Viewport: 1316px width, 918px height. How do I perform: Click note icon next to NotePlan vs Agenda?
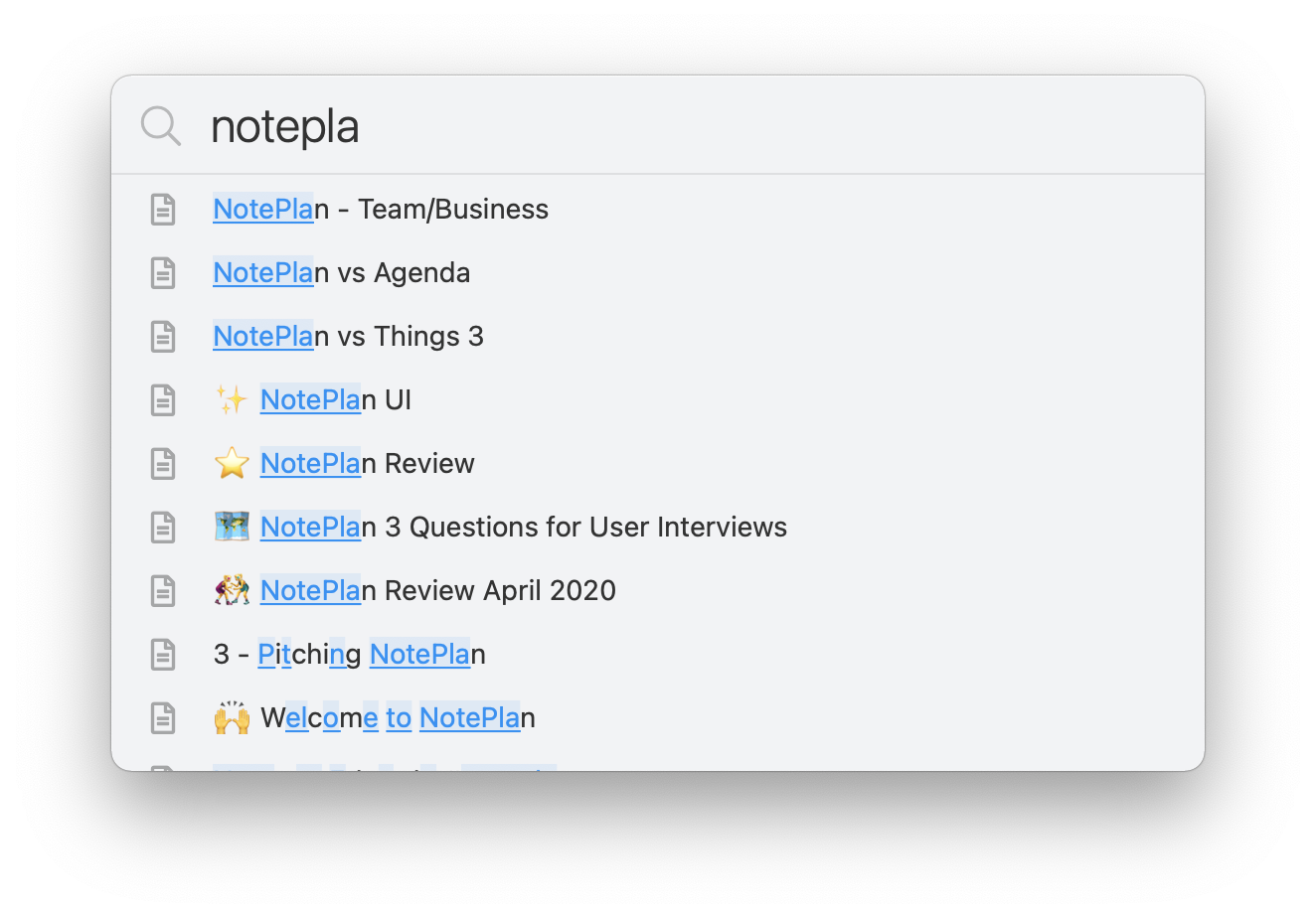[x=163, y=273]
